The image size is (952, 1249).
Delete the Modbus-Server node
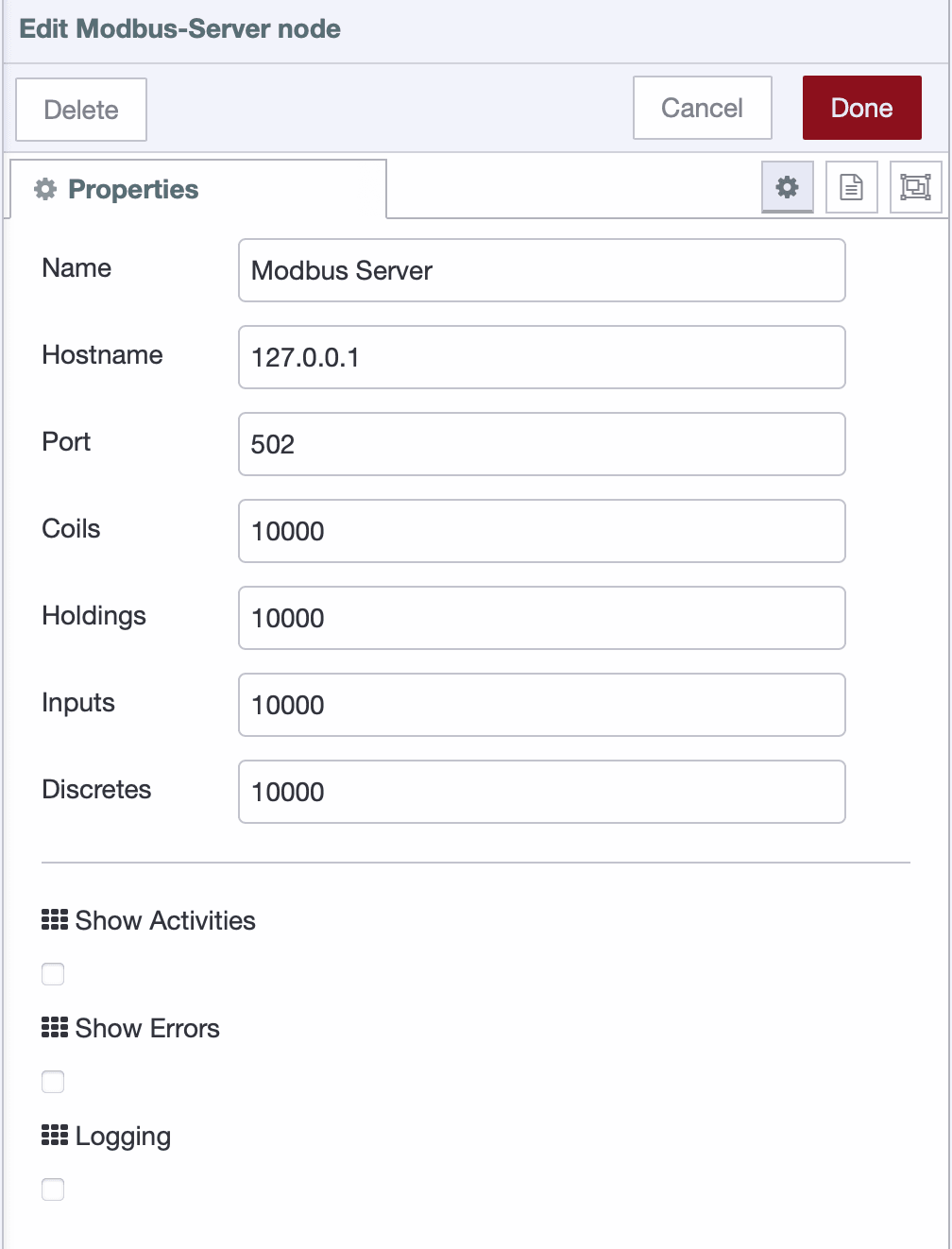(80, 110)
